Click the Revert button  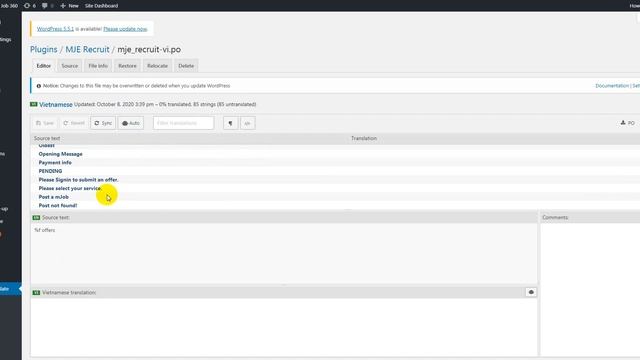coord(74,123)
